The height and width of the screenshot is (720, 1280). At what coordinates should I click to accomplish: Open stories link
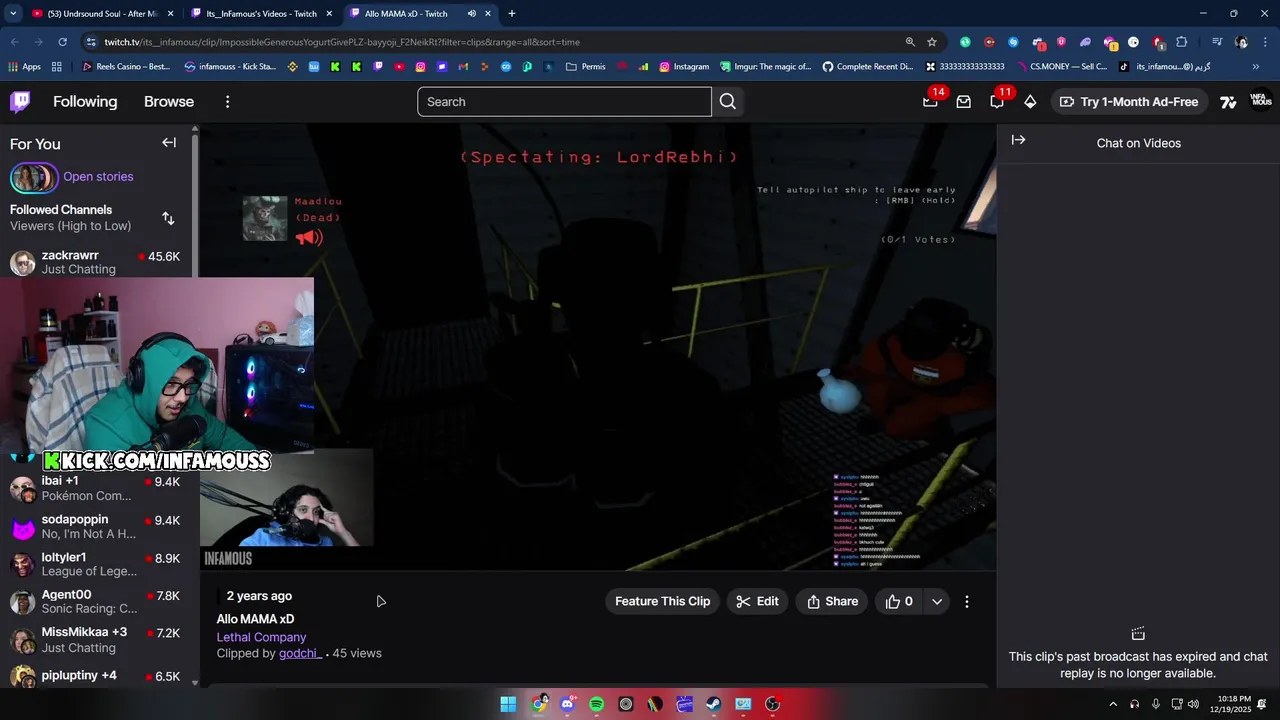tap(98, 177)
